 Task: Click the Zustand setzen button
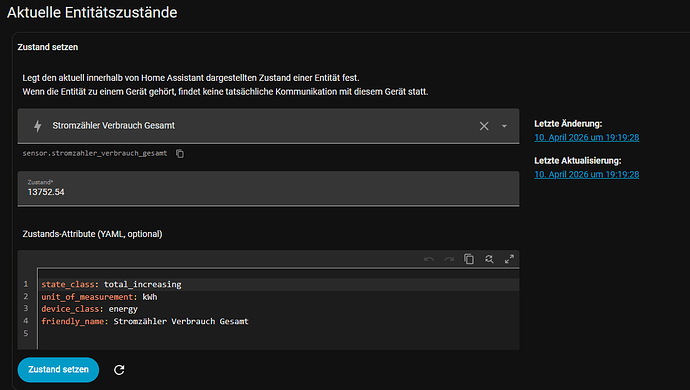tap(58, 370)
